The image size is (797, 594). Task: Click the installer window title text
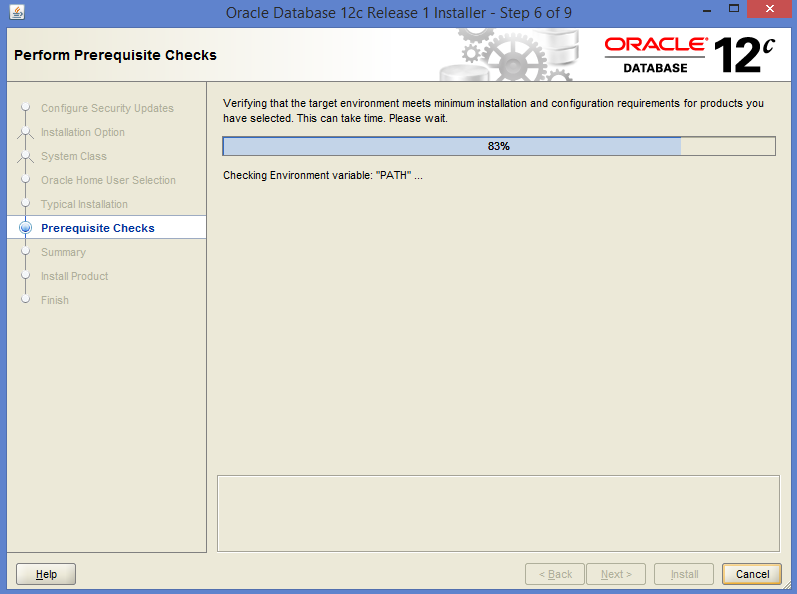[x=399, y=13]
